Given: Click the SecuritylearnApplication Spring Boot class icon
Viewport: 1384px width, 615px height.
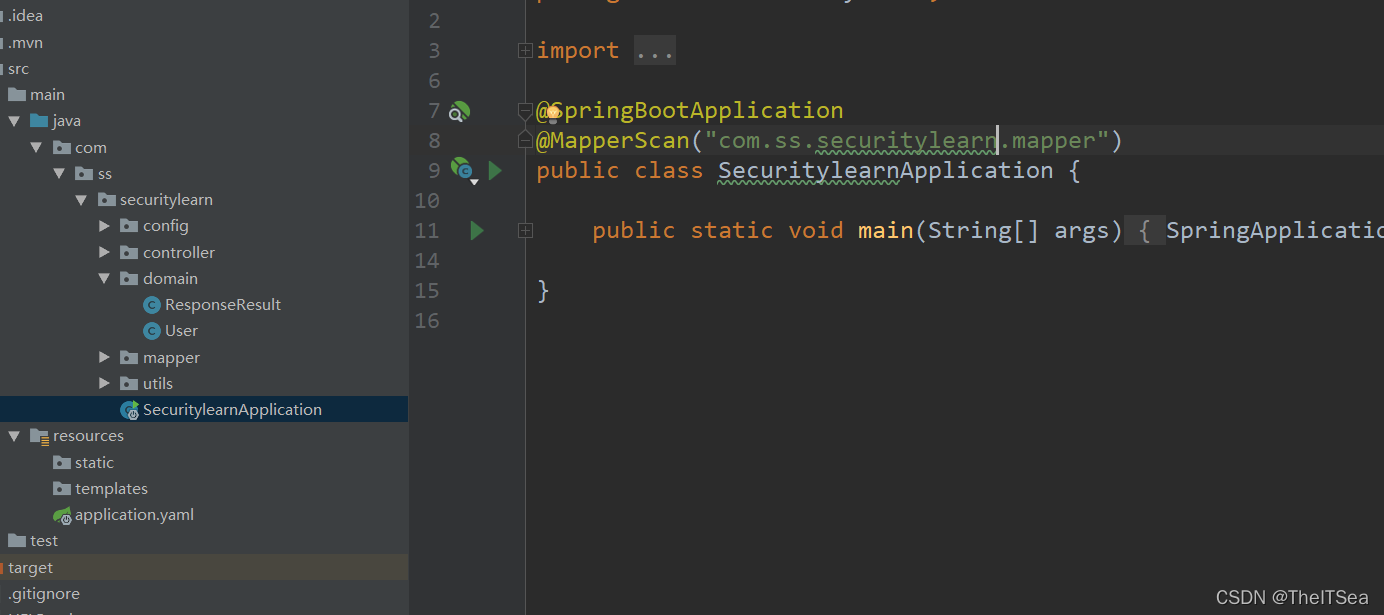Looking at the screenshot, I should click(x=130, y=410).
